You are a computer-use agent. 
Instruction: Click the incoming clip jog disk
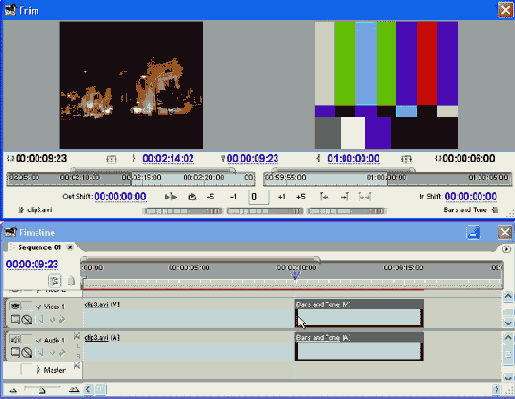coord(346,211)
